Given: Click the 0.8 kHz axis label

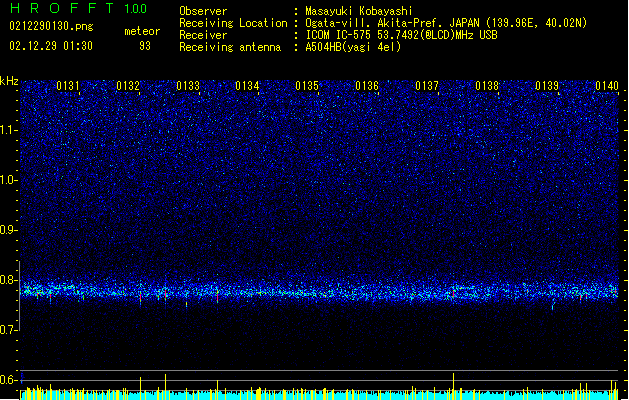Looking at the screenshot, I should [8, 280].
